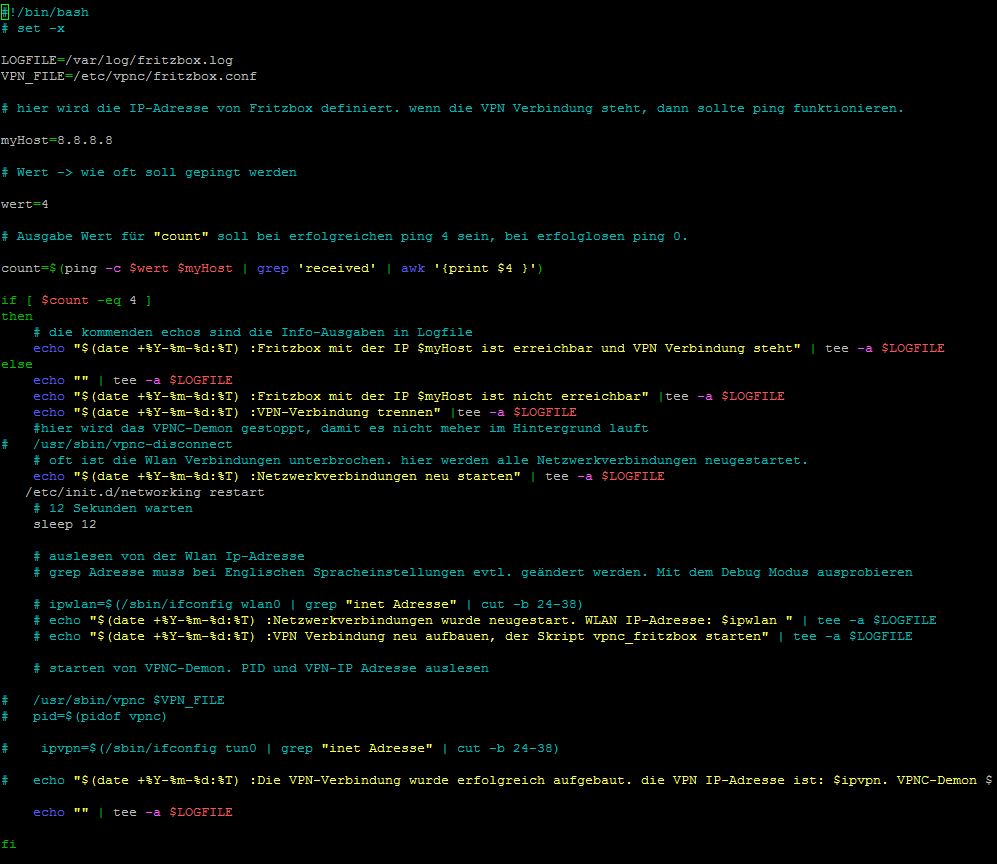Click echo line 'Netzwerkverbindungen neu starten'
Screen dimensions: 997x864
348,476
